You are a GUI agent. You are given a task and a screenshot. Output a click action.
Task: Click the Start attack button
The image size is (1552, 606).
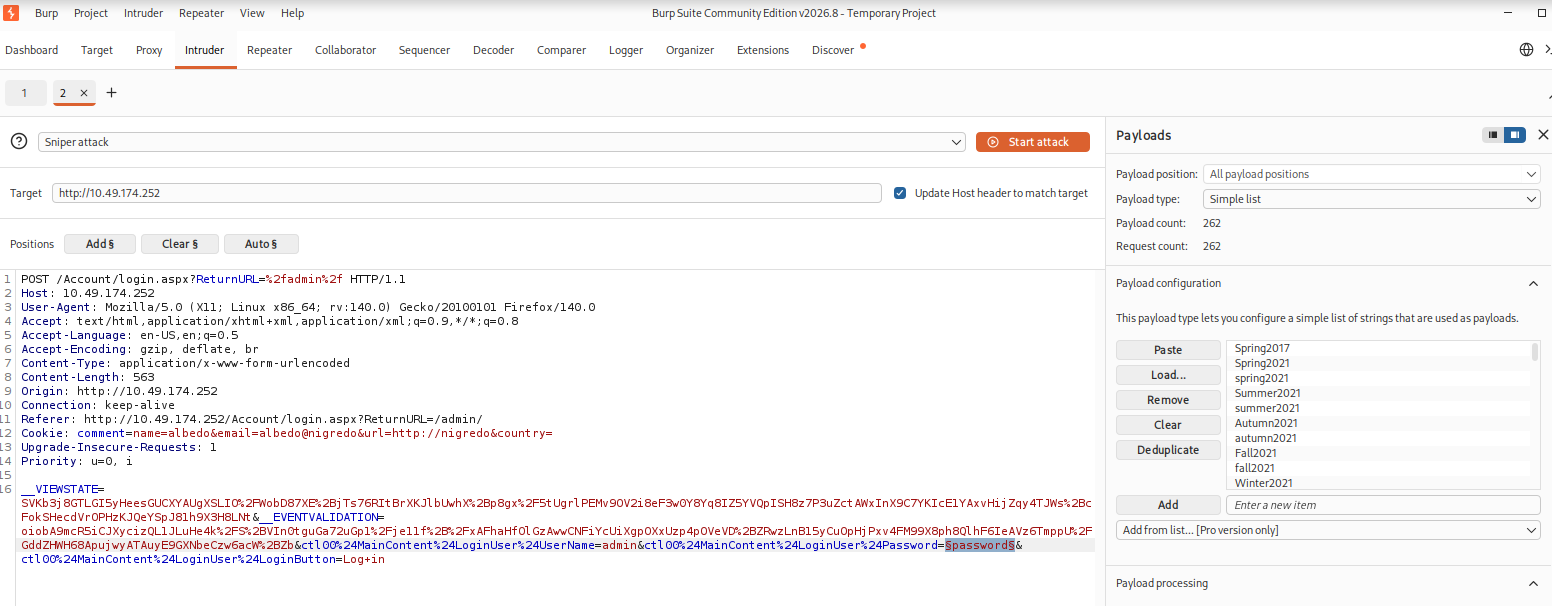(1033, 142)
